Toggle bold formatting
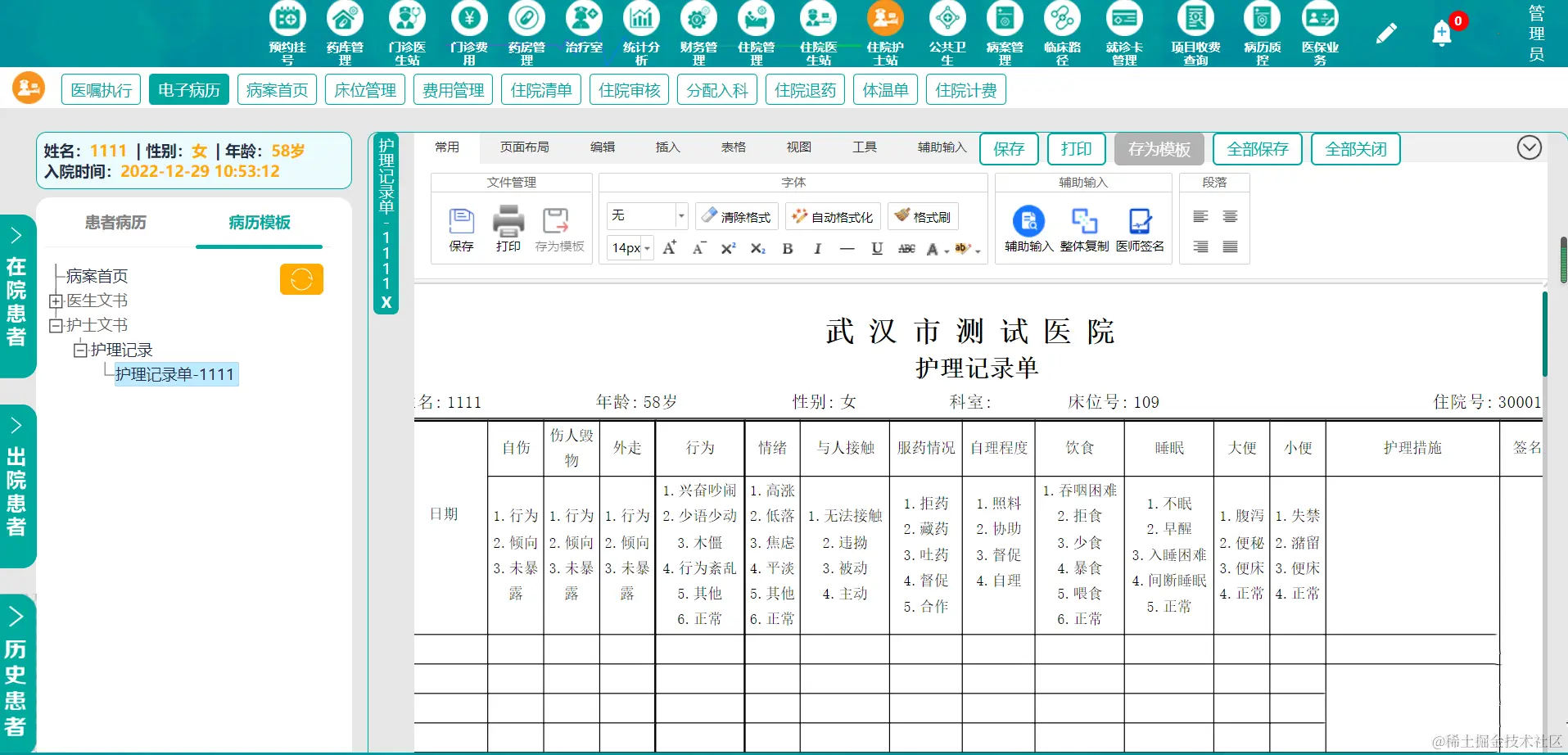 point(788,248)
